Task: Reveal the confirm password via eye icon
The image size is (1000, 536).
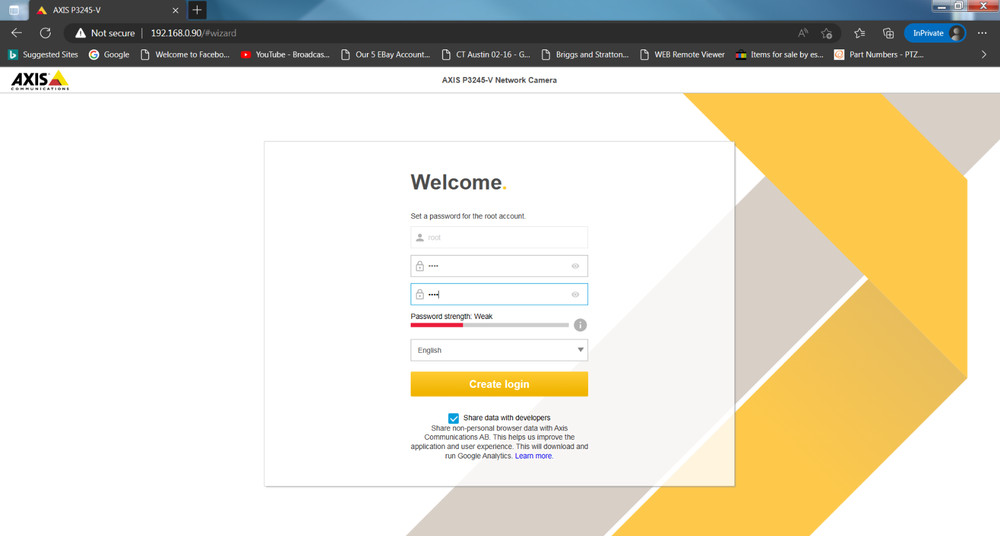Action: pyautogui.click(x=575, y=294)
